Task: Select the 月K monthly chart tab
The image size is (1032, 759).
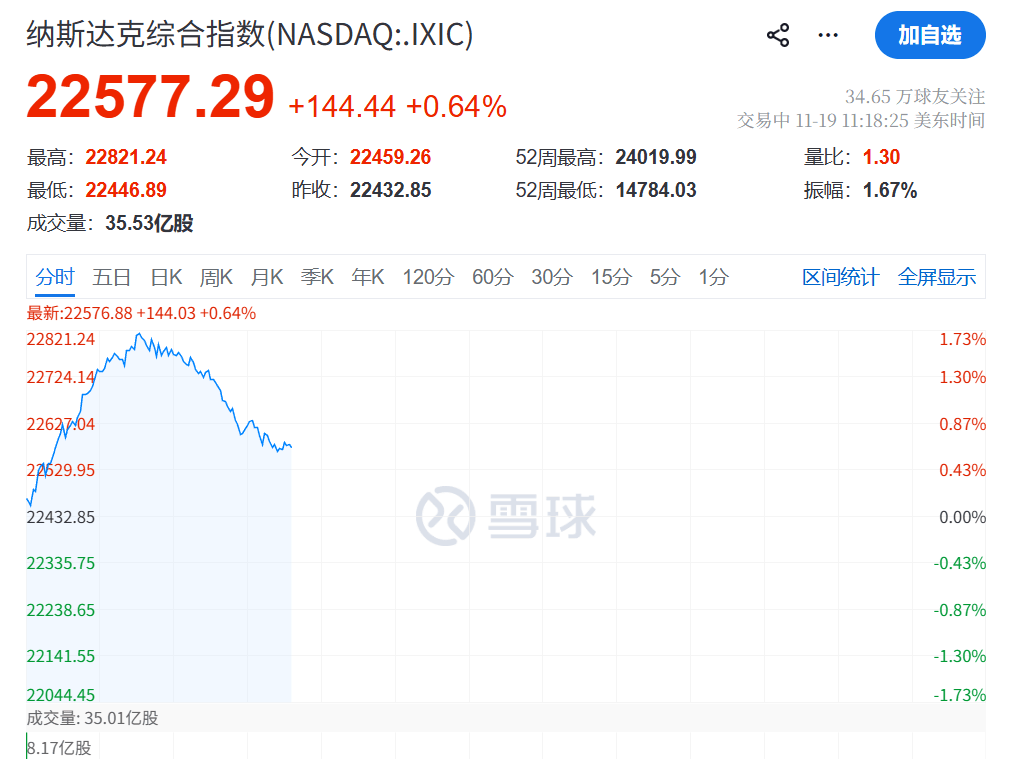Action: click(266, 277)
